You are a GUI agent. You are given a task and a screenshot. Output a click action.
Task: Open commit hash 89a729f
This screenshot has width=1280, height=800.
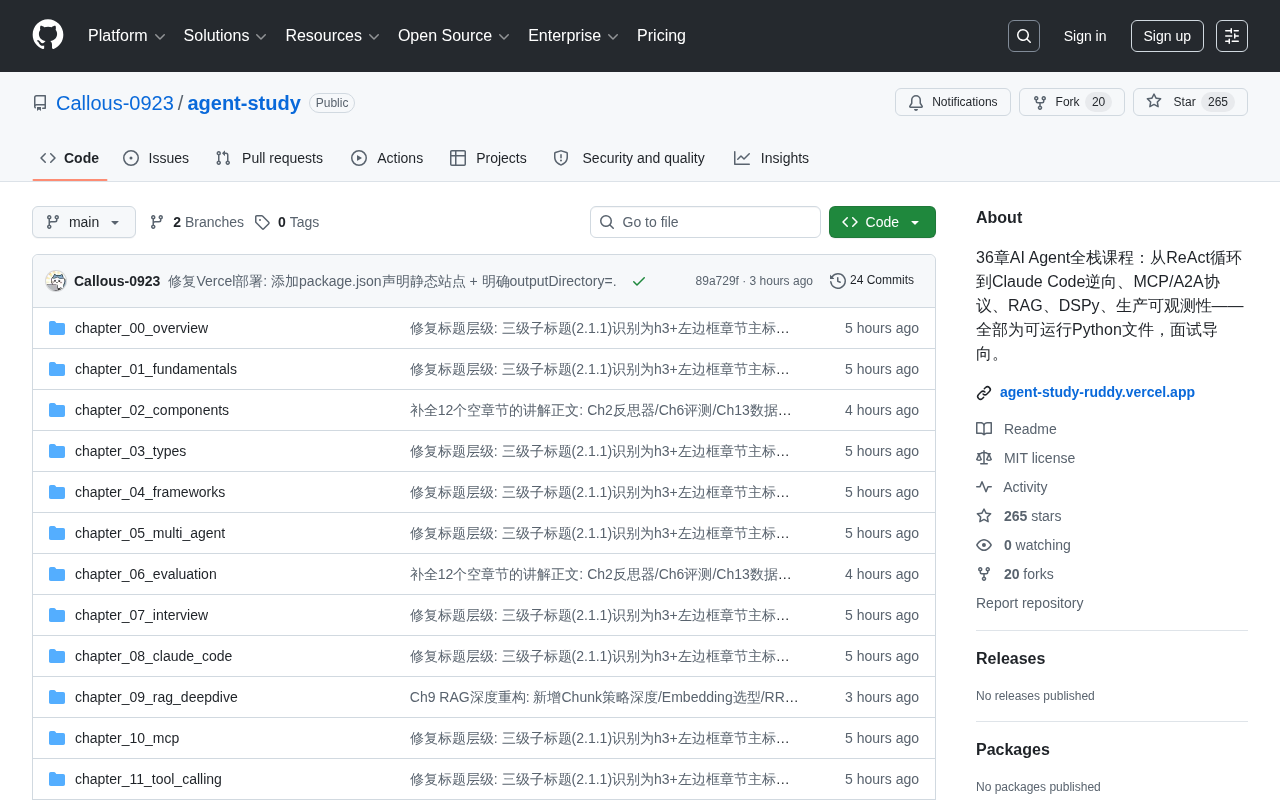717,281
